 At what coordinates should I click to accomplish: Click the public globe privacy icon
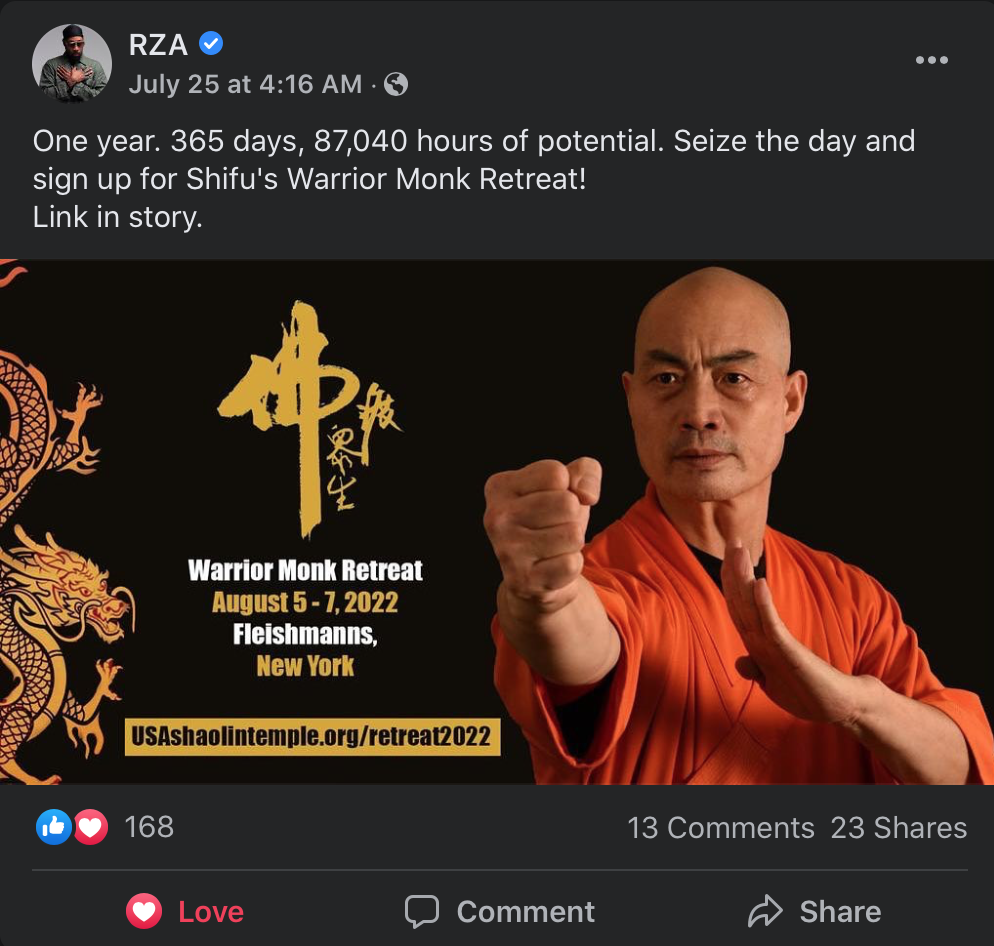396,84
